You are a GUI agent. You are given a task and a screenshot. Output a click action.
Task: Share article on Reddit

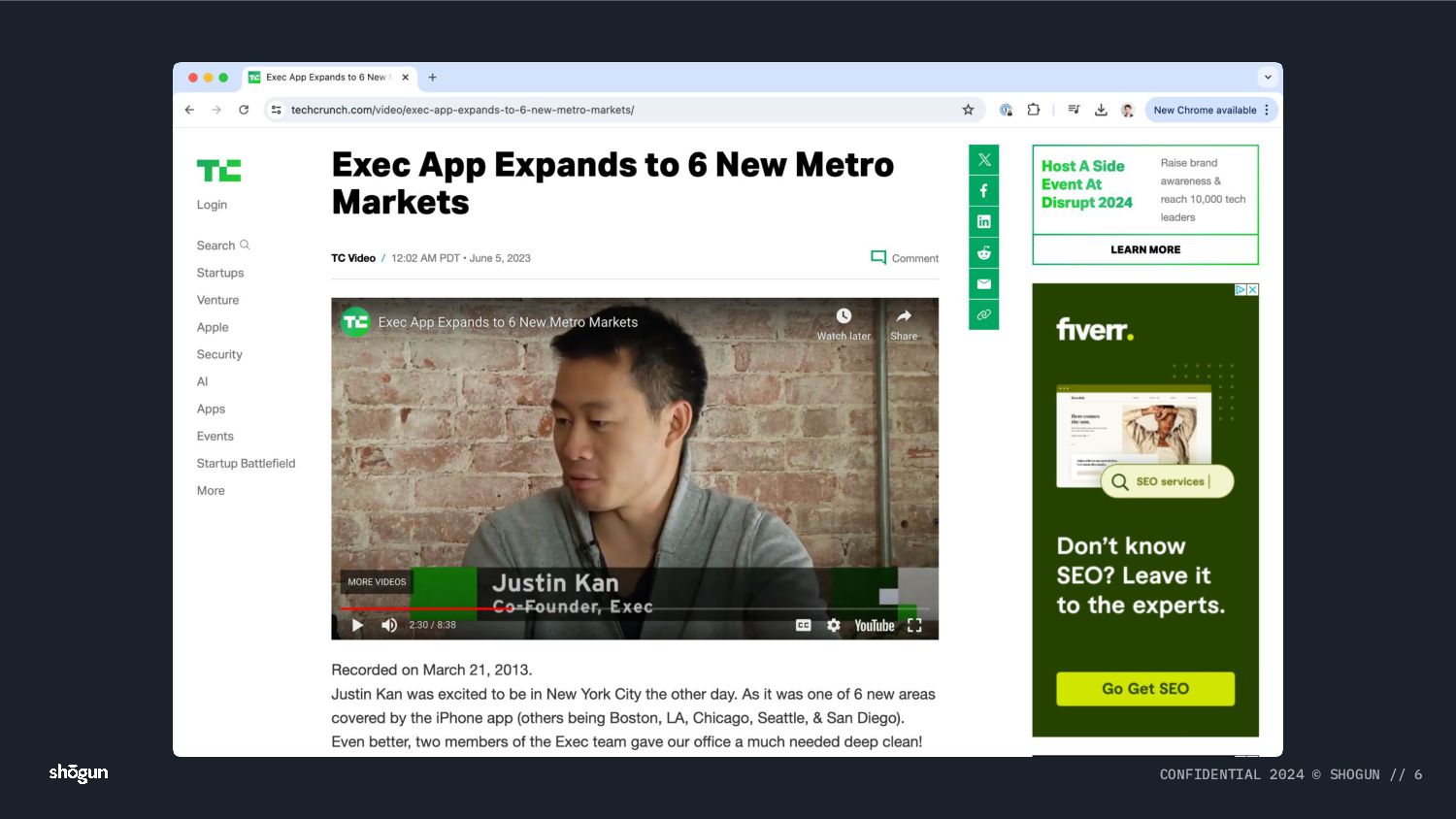tap(983, 253)
